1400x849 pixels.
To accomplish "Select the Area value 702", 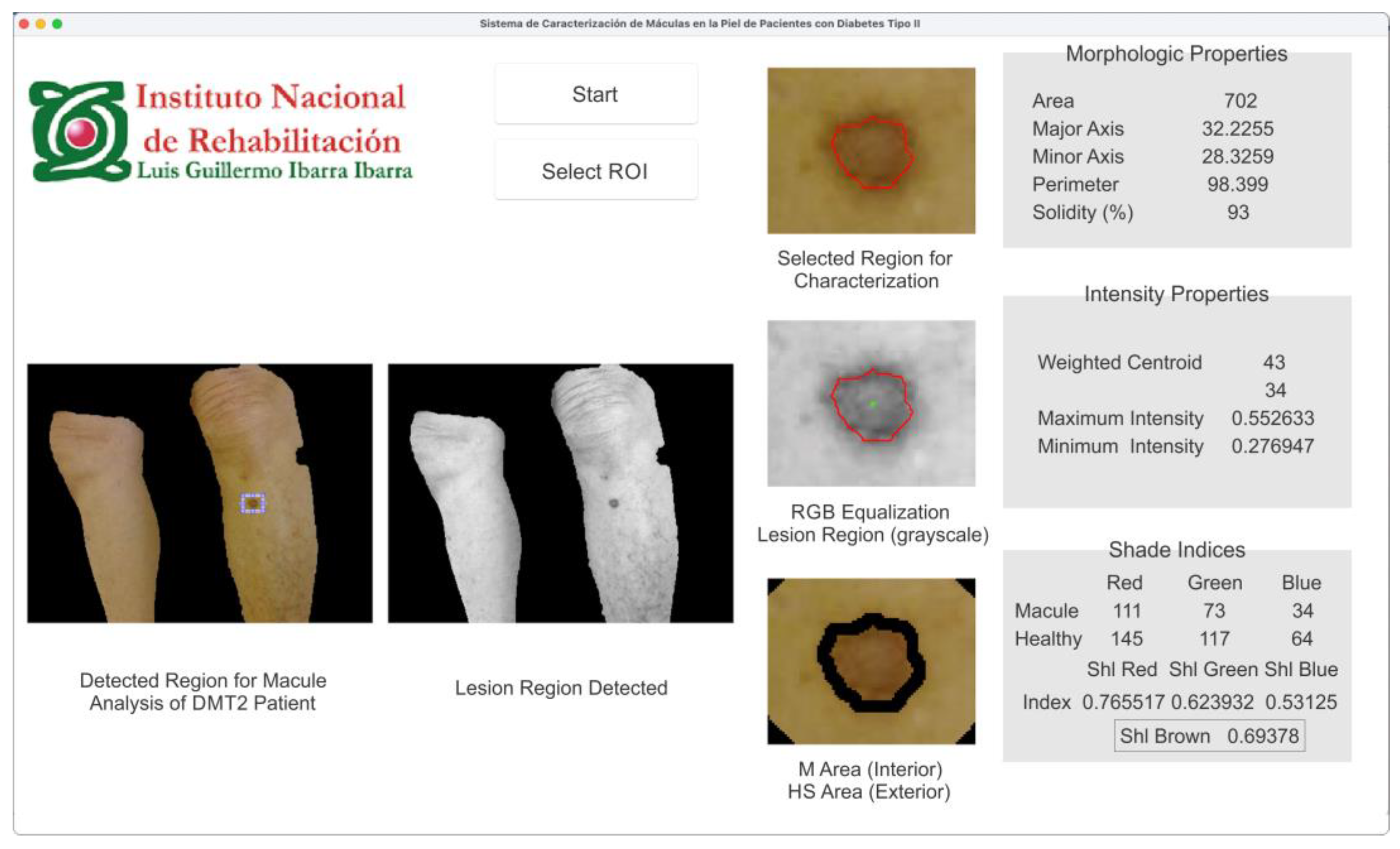I will pos(1240,101).
